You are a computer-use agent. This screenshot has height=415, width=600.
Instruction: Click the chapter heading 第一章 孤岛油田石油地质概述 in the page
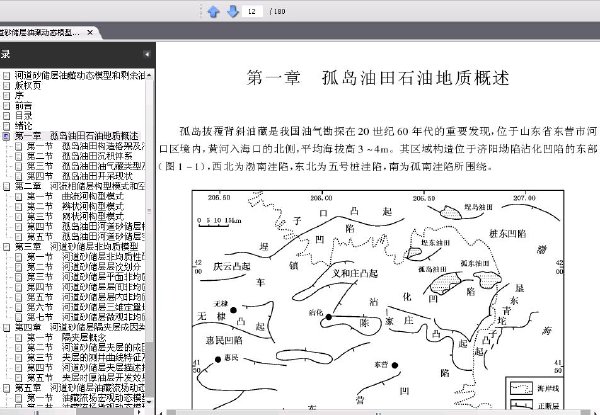pyautogui.click(x=378, y=78)
